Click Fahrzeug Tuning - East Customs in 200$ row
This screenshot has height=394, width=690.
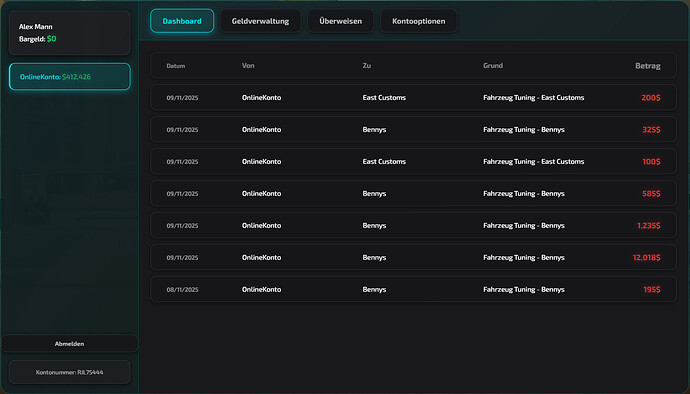pos(533,98)
